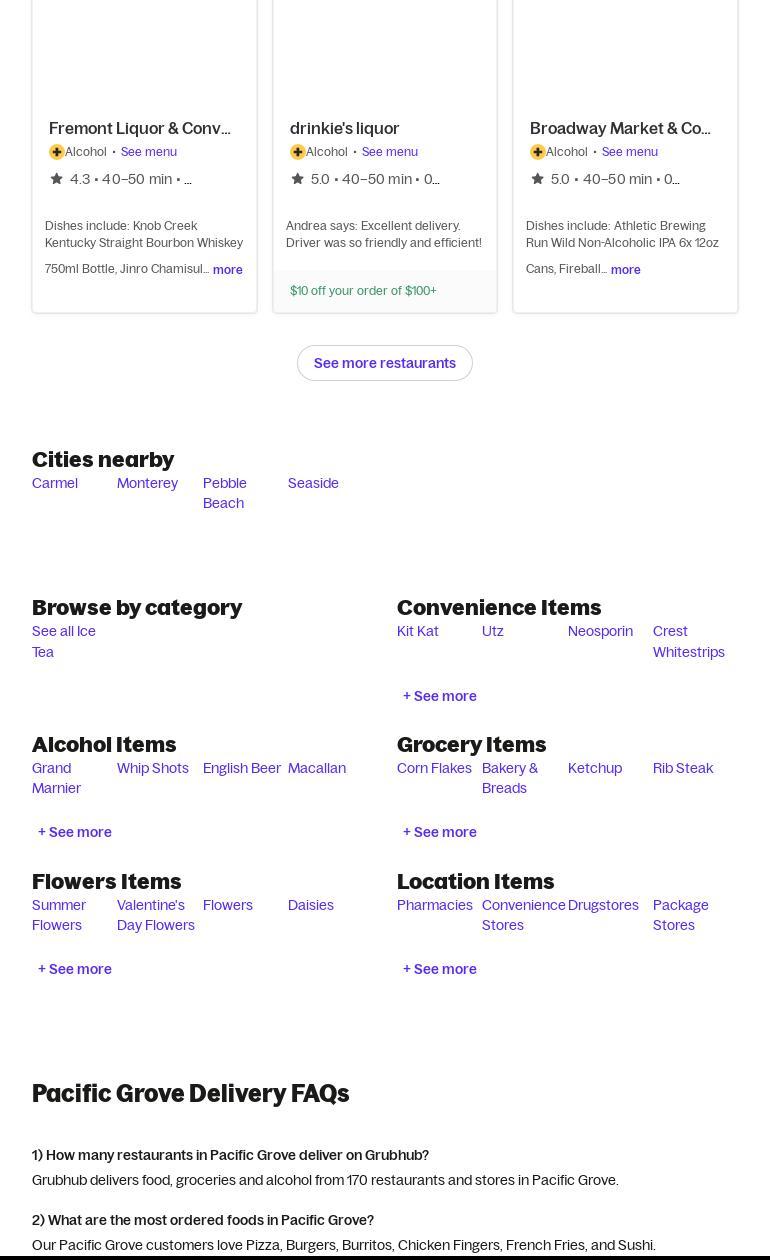770x1260 pixels.
Task: Expand the Grocery Items See more link
Action: click(x=440, y=831)
